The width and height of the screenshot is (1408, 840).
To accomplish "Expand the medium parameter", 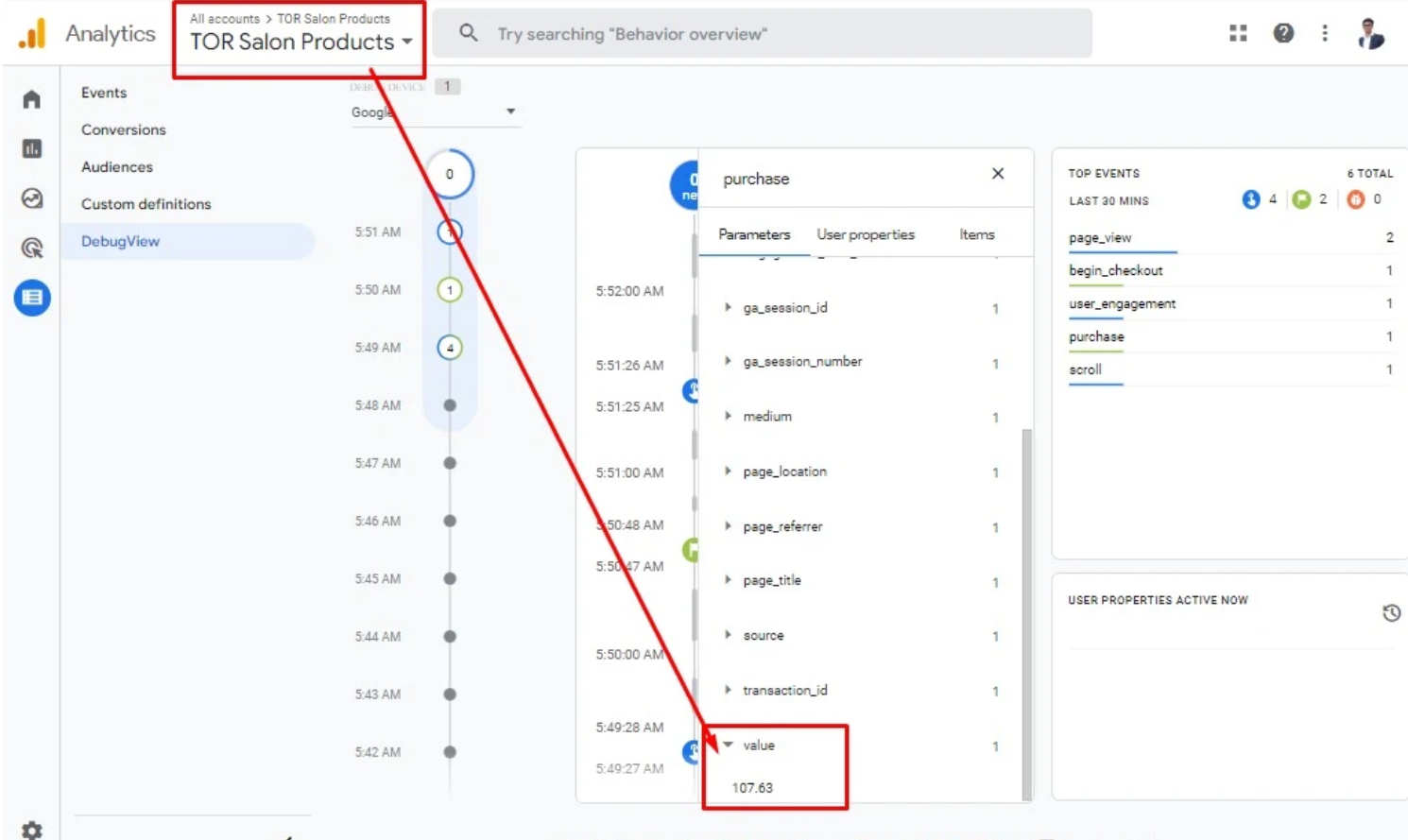I will tap(727, 416).
